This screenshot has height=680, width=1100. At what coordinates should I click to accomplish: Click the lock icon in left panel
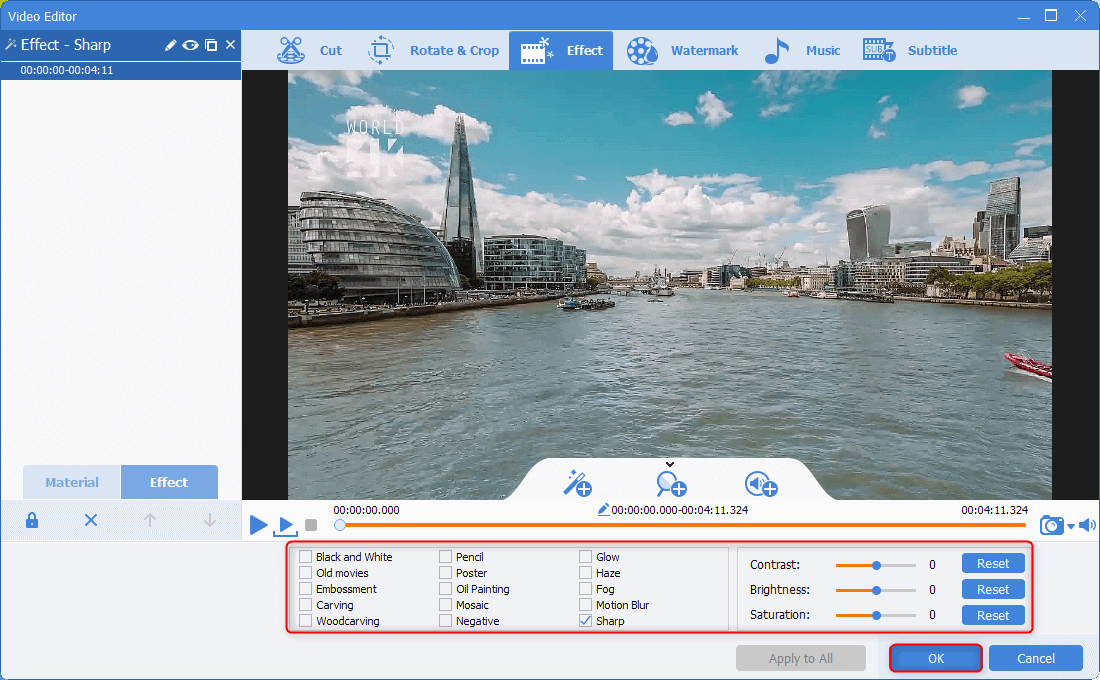click(x=32, y=520)
